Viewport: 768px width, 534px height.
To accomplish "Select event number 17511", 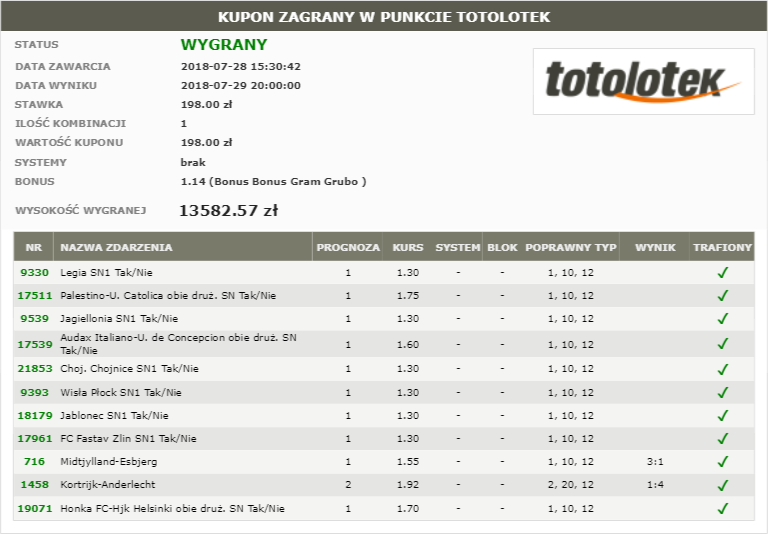I will pos(34,296).
